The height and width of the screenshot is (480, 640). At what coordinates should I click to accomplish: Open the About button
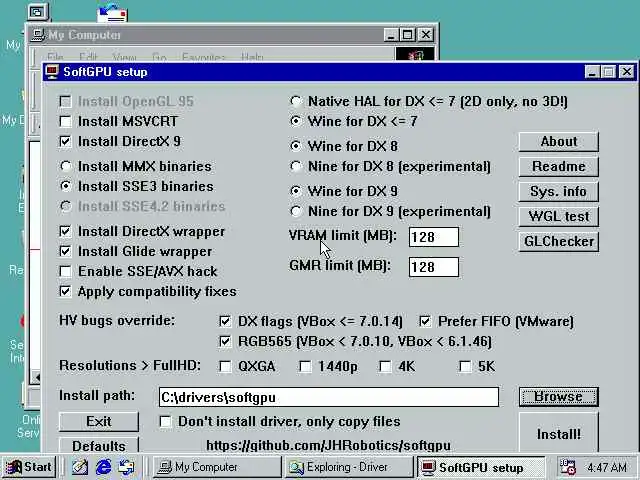click(558, 142)
